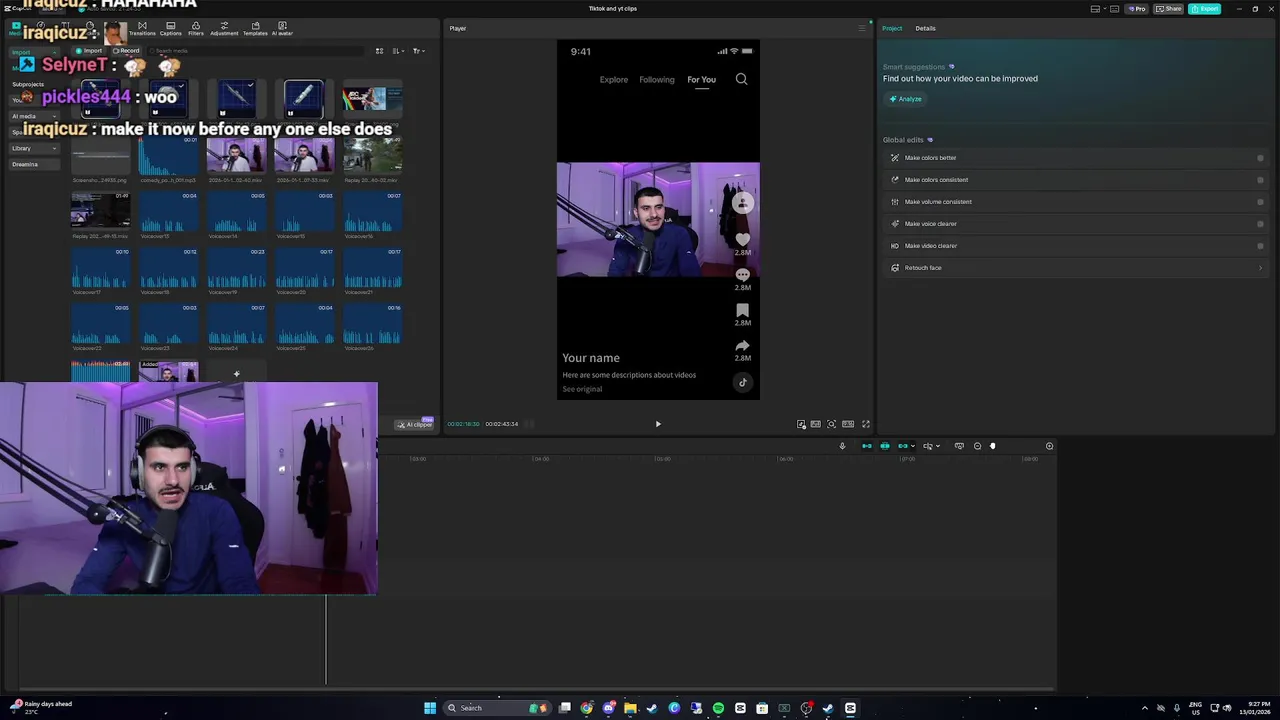Screen dimensions: 1280x720
Task: Play the video preview
Action: click(x=658, y=424)
